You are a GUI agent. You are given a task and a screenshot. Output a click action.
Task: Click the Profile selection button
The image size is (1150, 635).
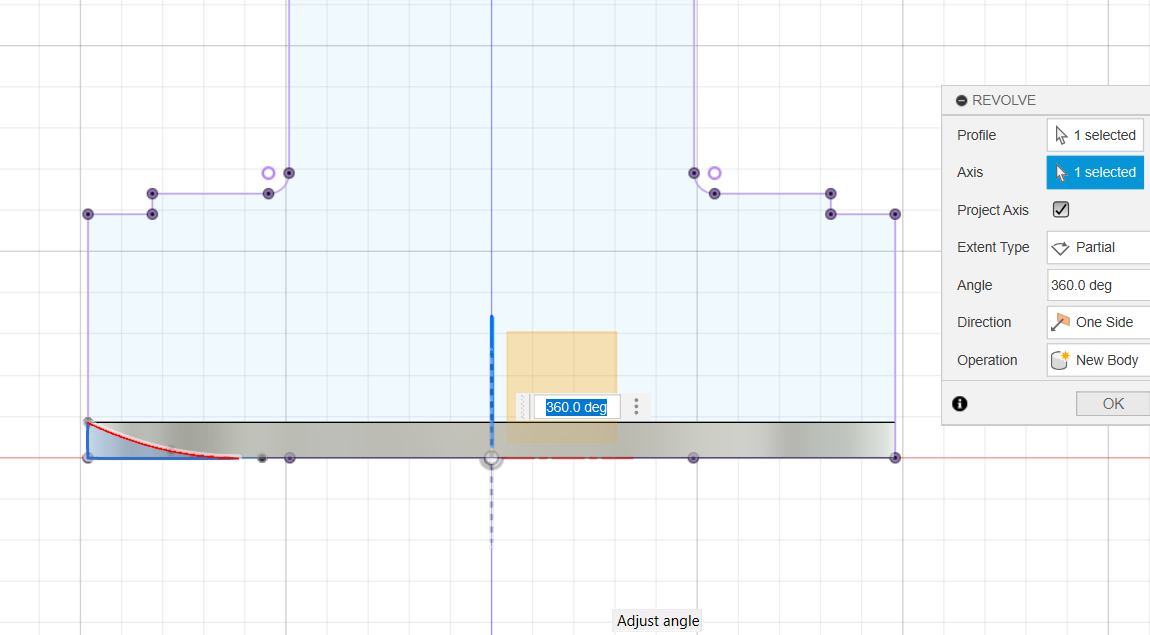[1095, 135]
